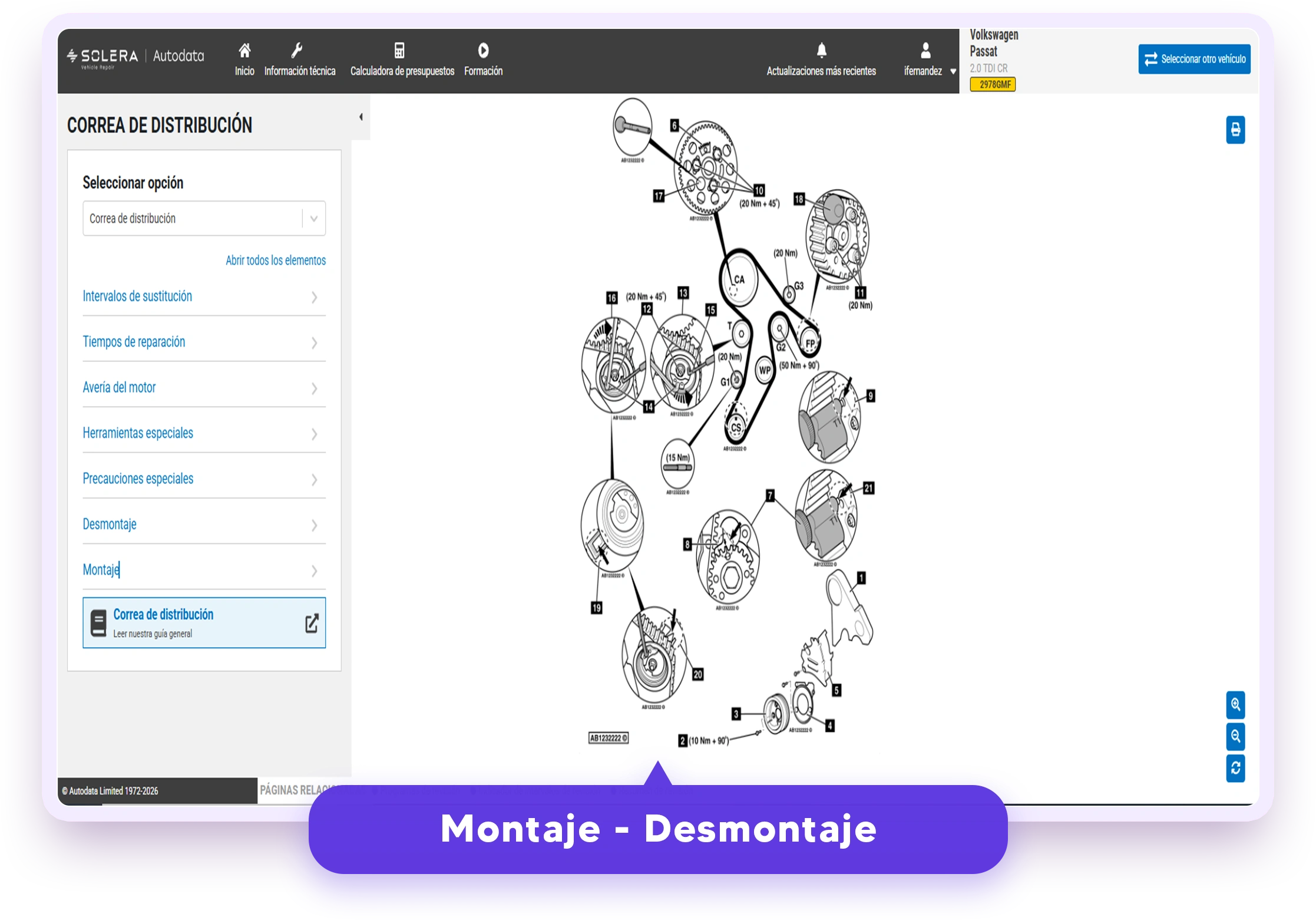Expand Herramientas especiales section
The width and height of the screenshot is (1316, 920).
coord(204,433)
